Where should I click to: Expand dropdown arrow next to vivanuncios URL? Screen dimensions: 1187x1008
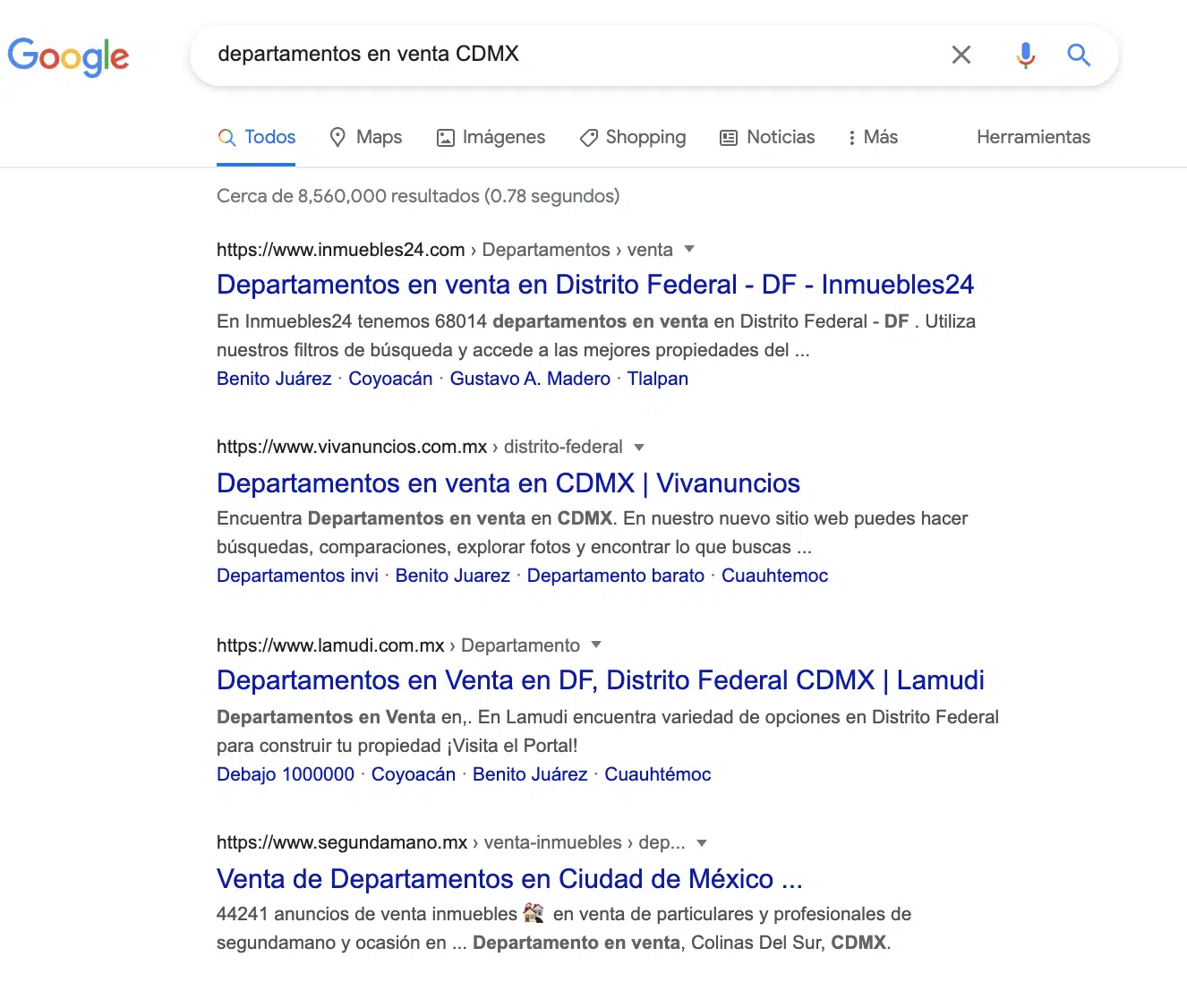[x=639, y=447]
